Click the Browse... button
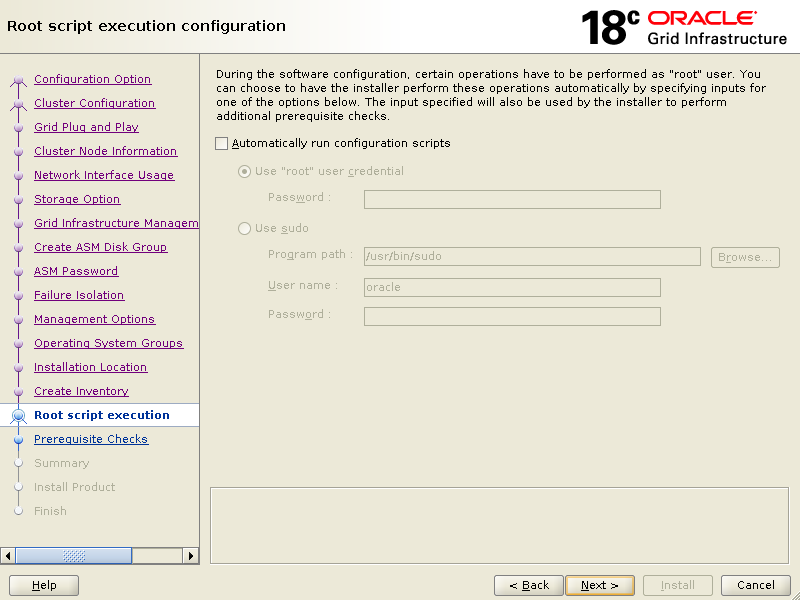This screenshot has width=800, height=600. [745, 257]
